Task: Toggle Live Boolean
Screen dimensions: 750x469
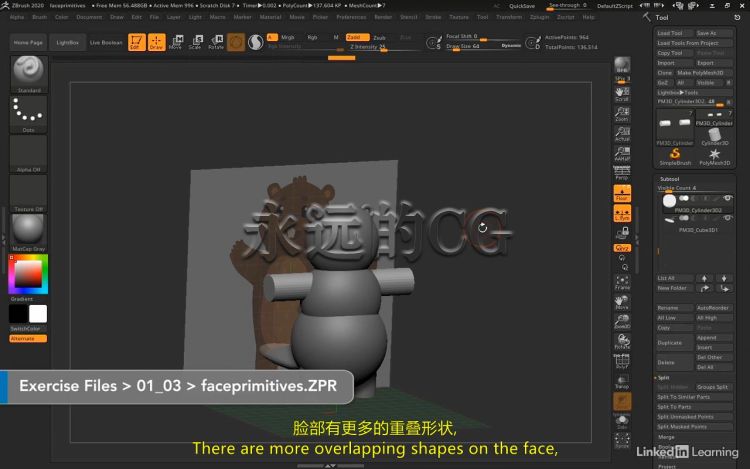Action: [106, 42]
